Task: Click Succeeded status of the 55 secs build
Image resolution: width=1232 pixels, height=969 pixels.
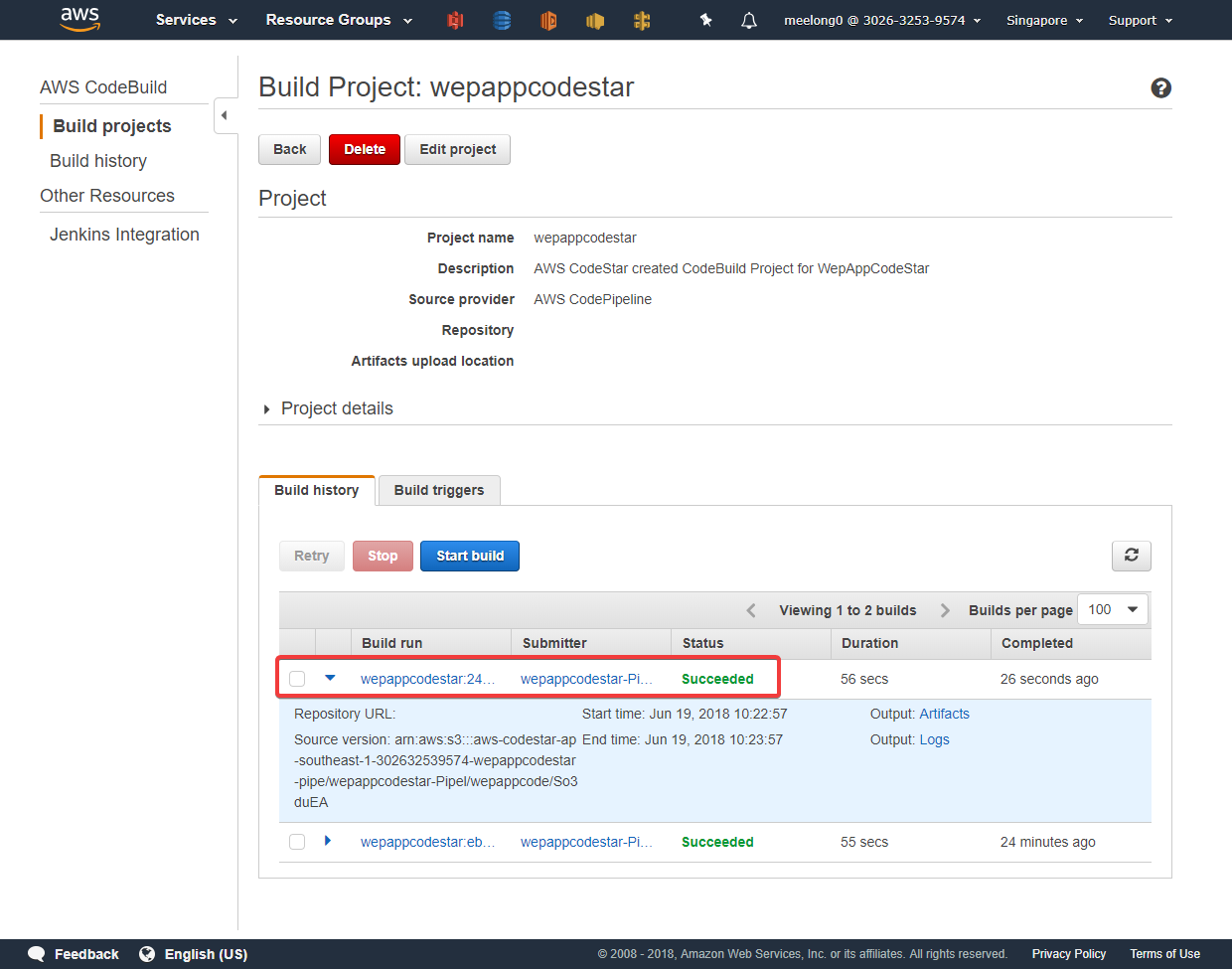Action: 717,842
